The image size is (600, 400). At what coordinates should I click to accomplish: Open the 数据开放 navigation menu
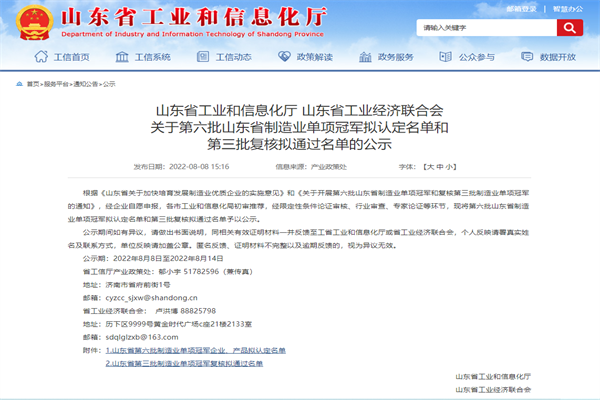tap(559, 57)
